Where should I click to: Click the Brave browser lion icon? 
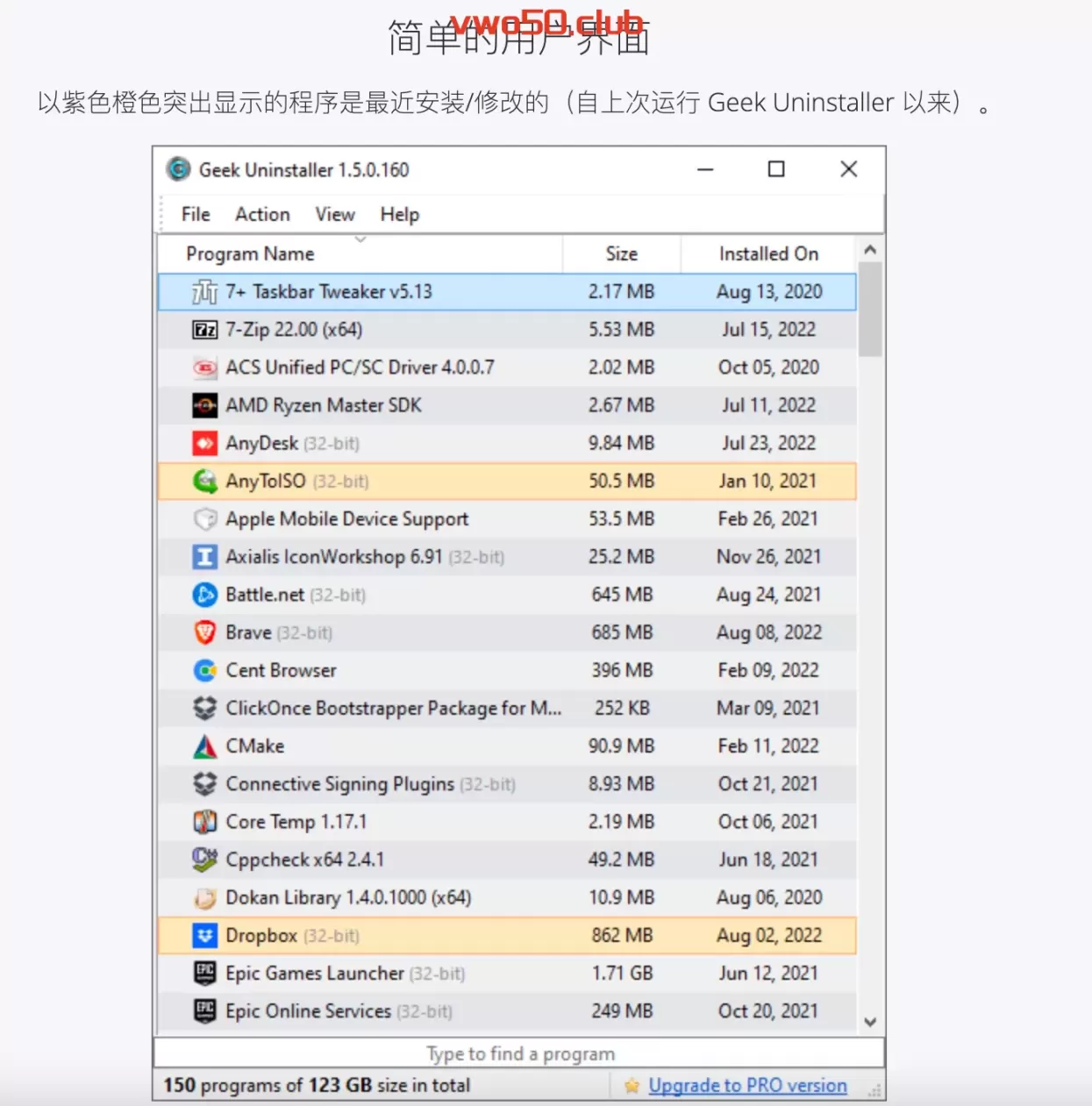pyautogui.click(x=204, y=632)
